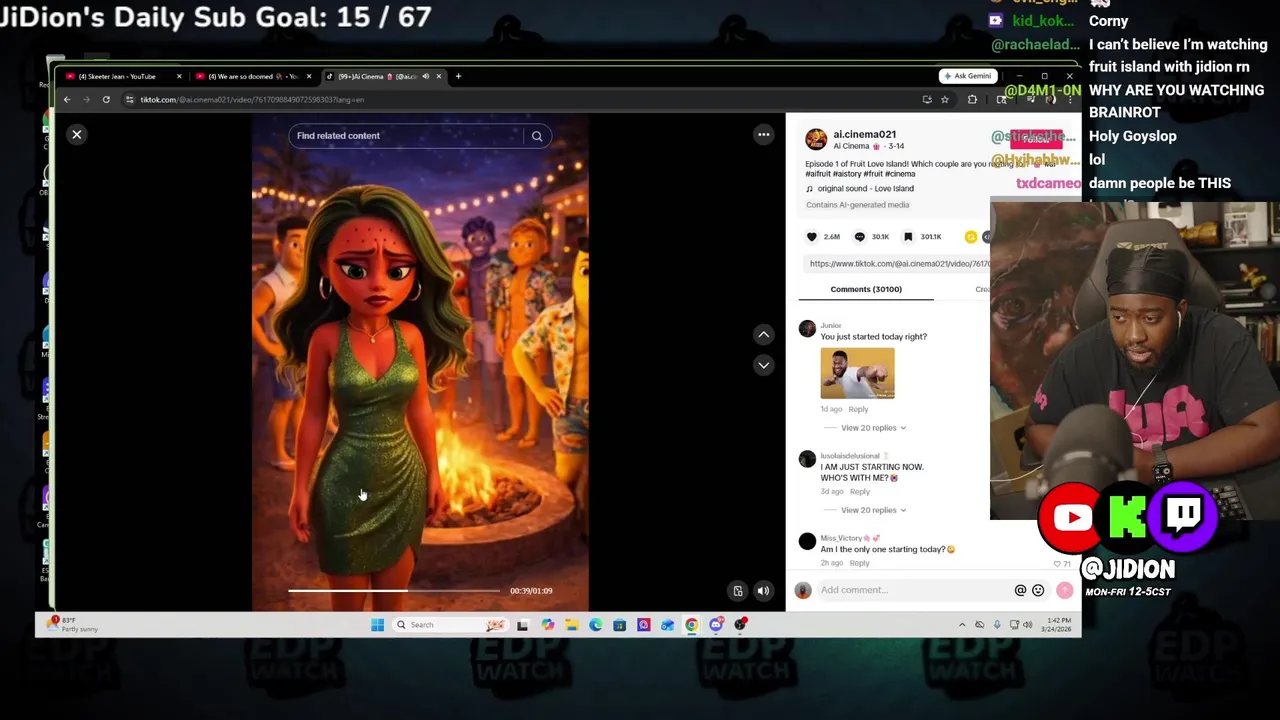Close the Skeeter Jean YouTube tab
The image size is (1280, 720).
coord(179,76)
